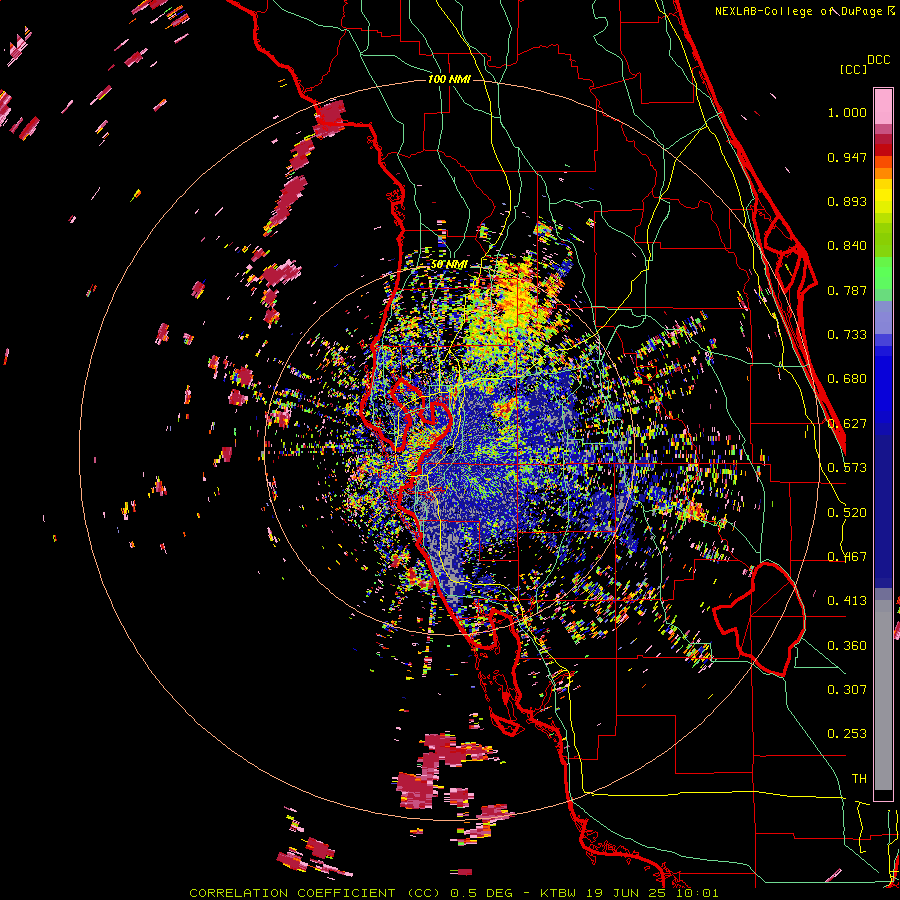Select the 0.307 legend value
Viewport: 900px width, 900px height.
847,690
